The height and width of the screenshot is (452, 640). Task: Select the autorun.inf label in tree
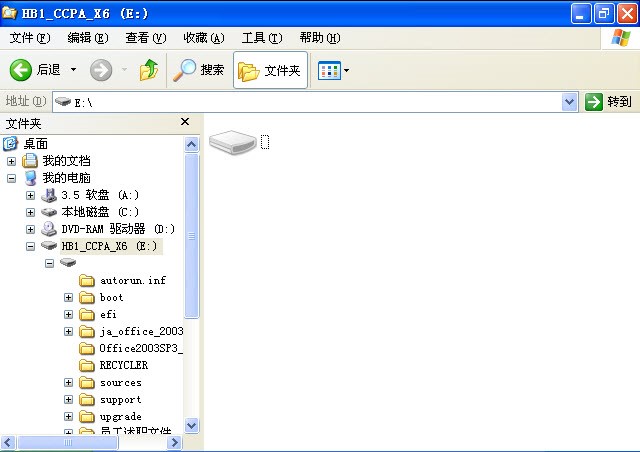[x=133, y=281]
